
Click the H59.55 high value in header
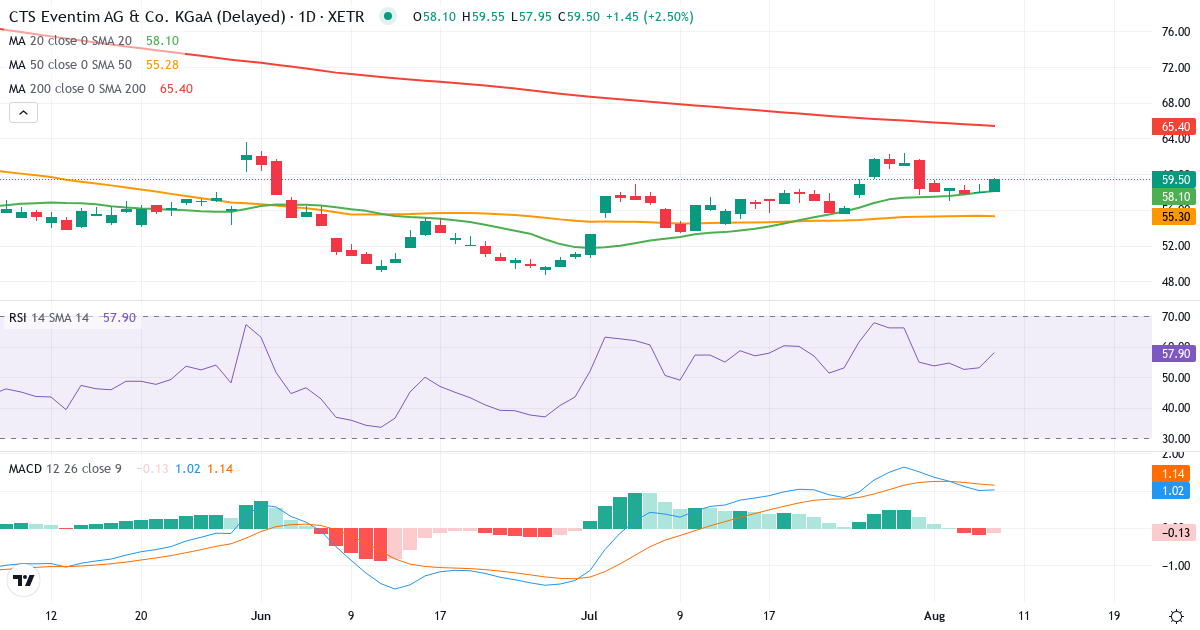tap(482, 17)
